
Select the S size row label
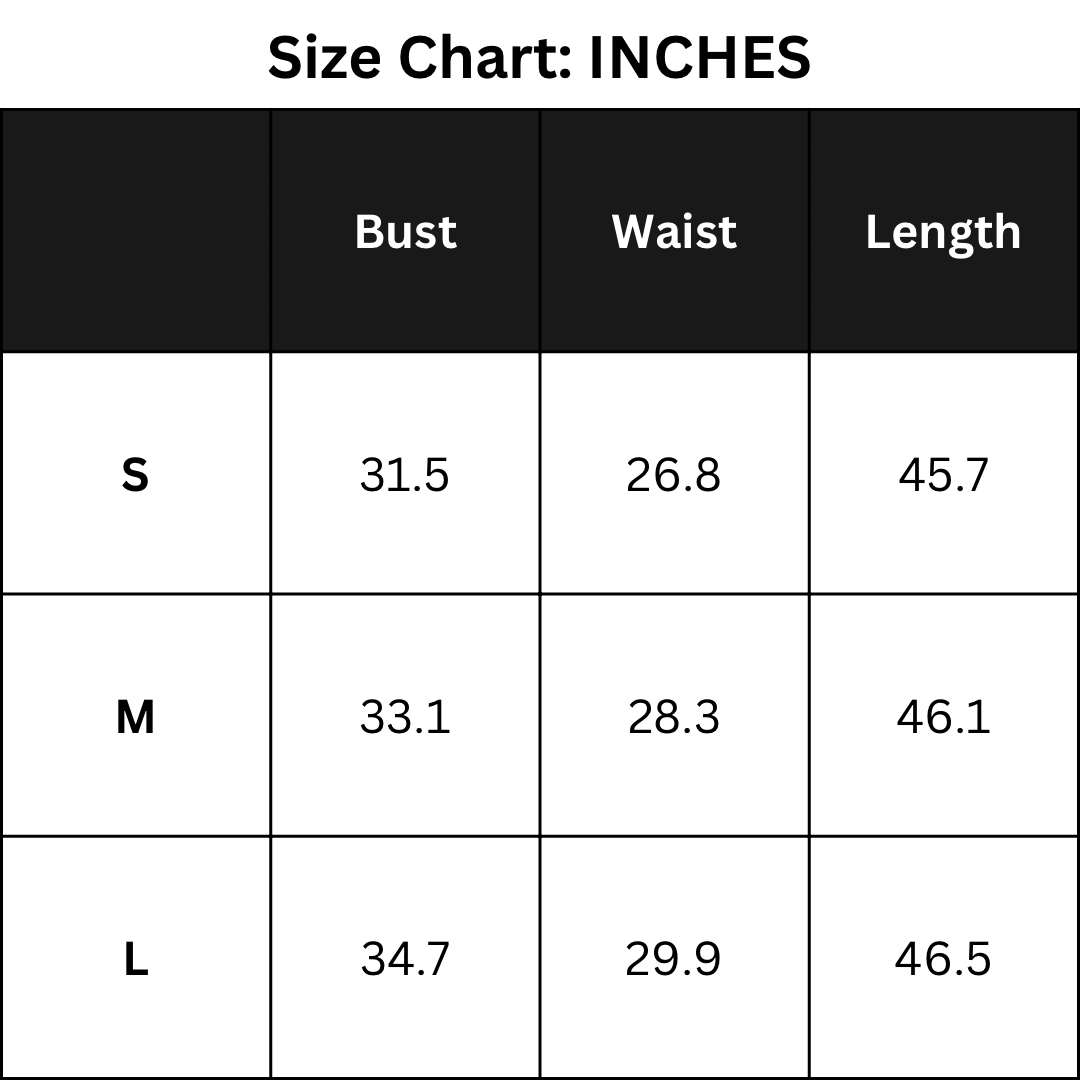pos(135,475)
